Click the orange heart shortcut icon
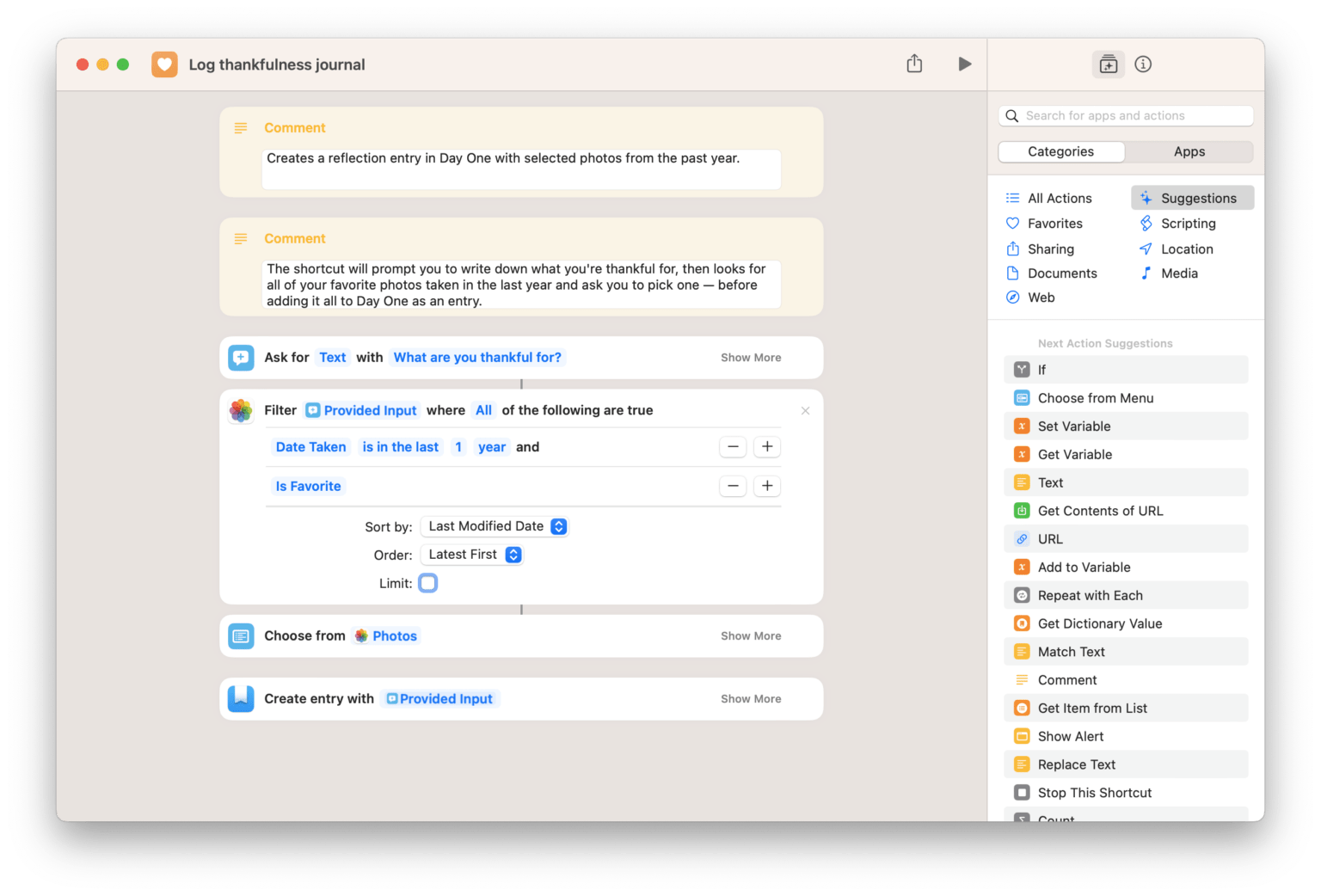 click(164, 64)
